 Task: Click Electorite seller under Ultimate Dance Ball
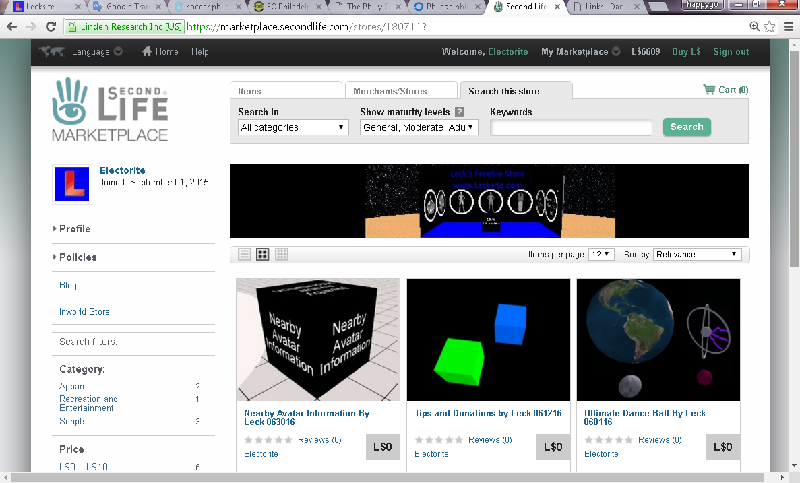pyautogui.click(x=601, y=454)
